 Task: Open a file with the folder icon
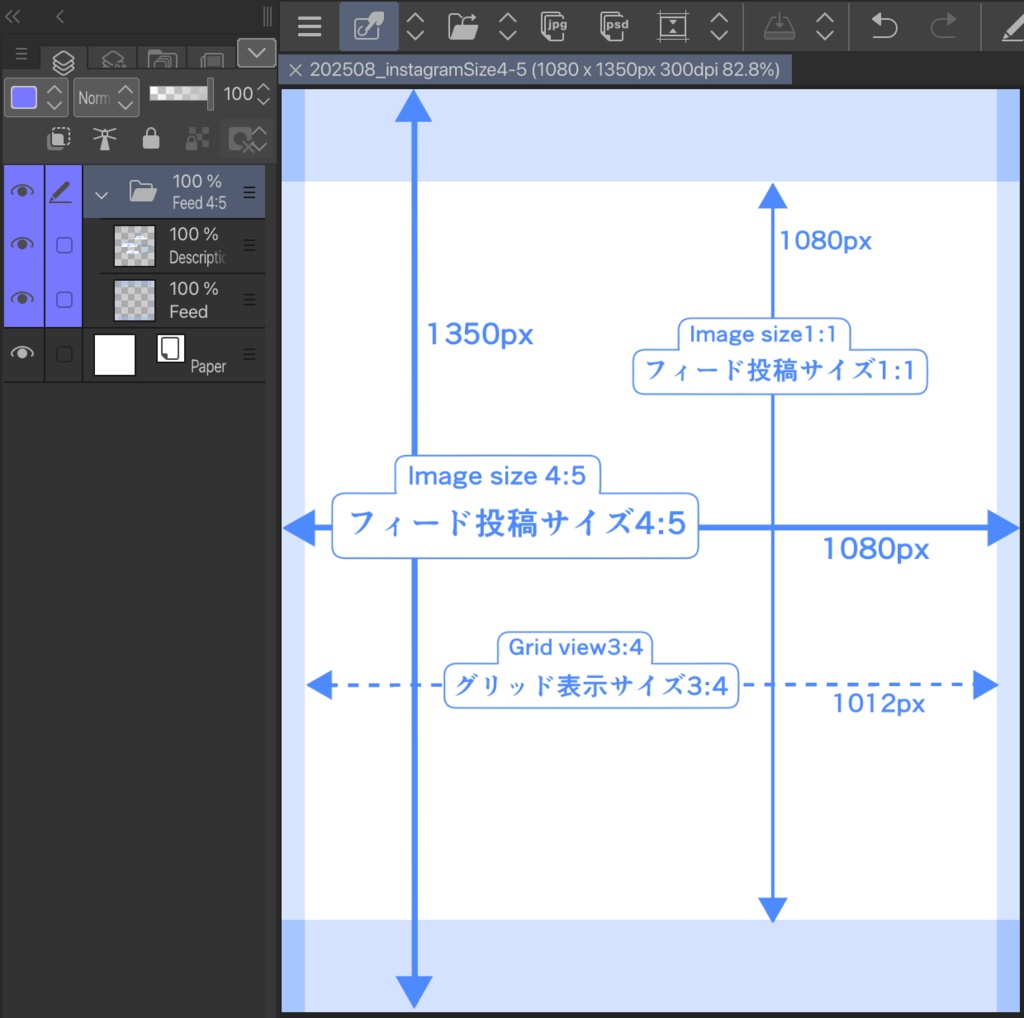(462, 27)
